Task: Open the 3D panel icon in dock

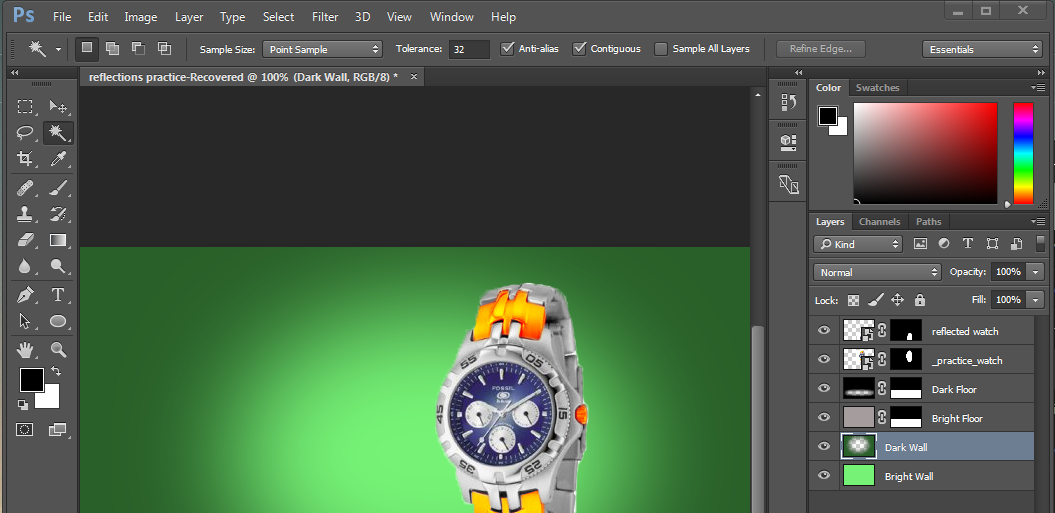Action: 788,141
